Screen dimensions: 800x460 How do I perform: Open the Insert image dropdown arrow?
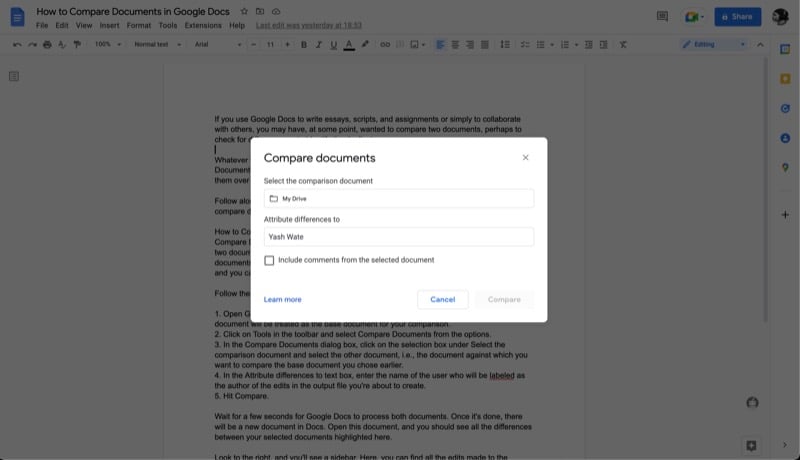click(423, 45)
